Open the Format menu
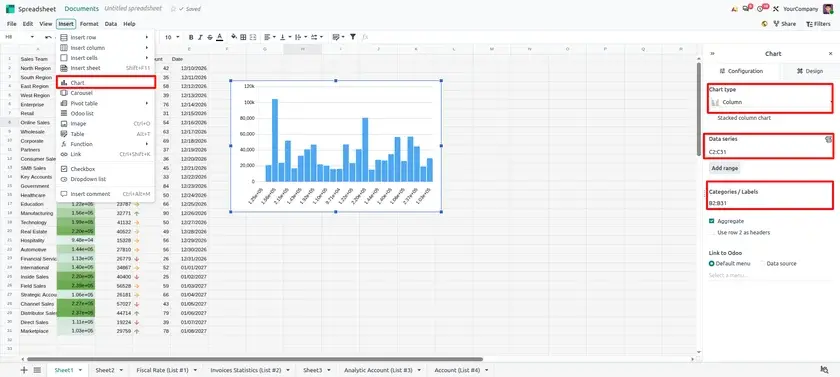This screenshot has width=840, height=377. tap(89, 24)
